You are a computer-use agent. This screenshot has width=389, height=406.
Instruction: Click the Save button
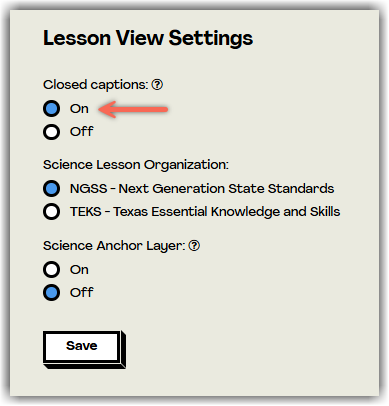pyautogui.click(x=82, y=346)
